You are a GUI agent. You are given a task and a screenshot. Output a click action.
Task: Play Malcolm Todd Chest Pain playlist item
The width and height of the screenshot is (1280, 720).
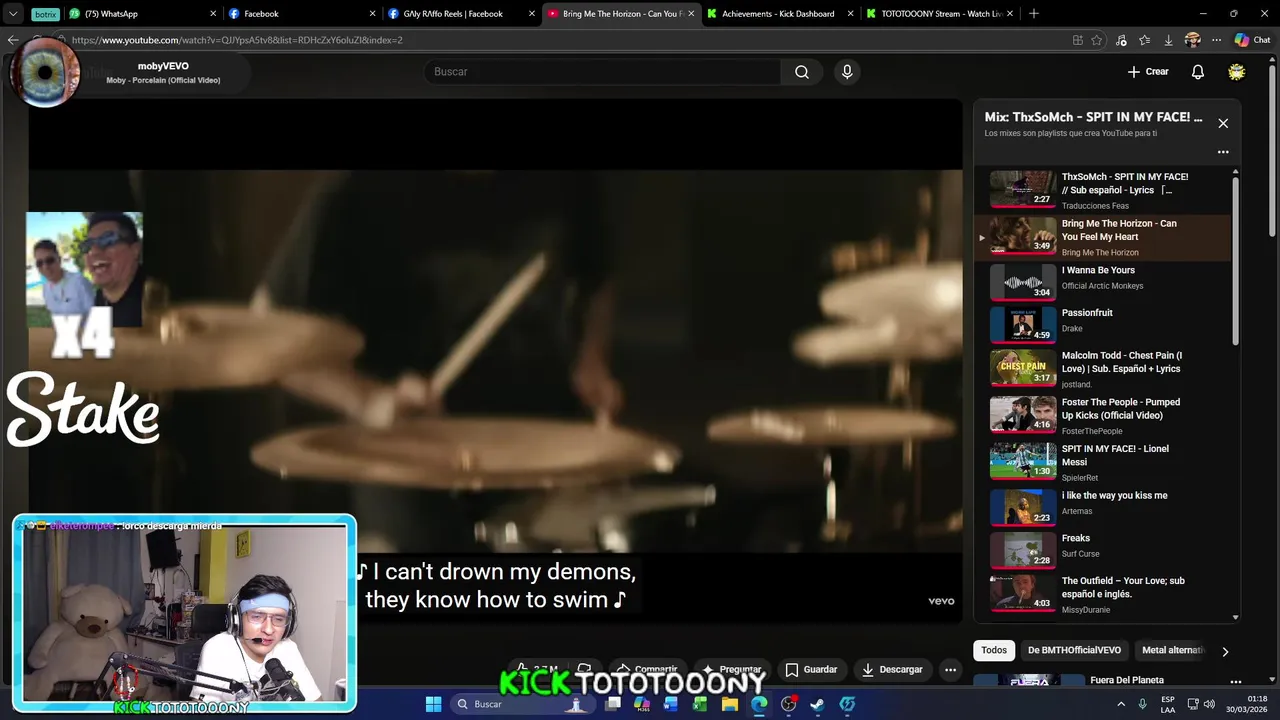[x=1102, y=369]
